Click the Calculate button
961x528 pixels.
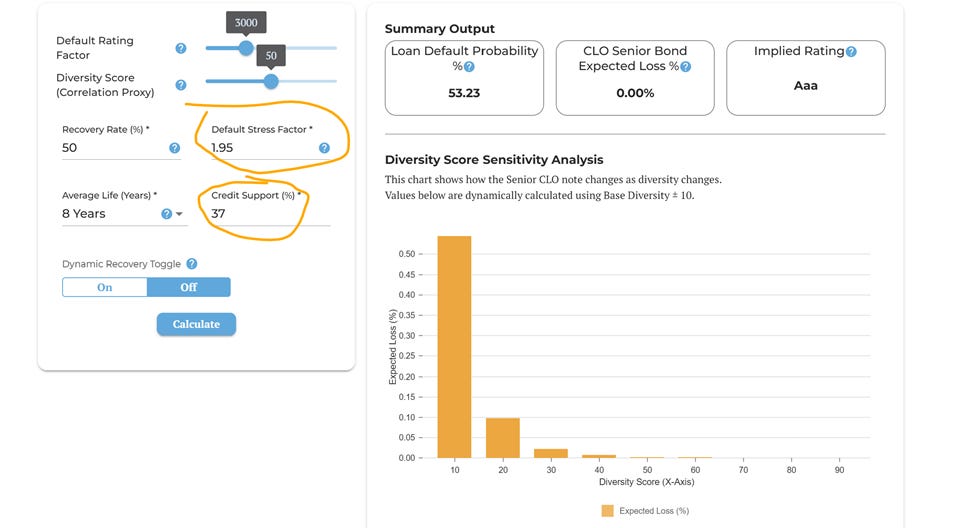(x=196, y=324)
